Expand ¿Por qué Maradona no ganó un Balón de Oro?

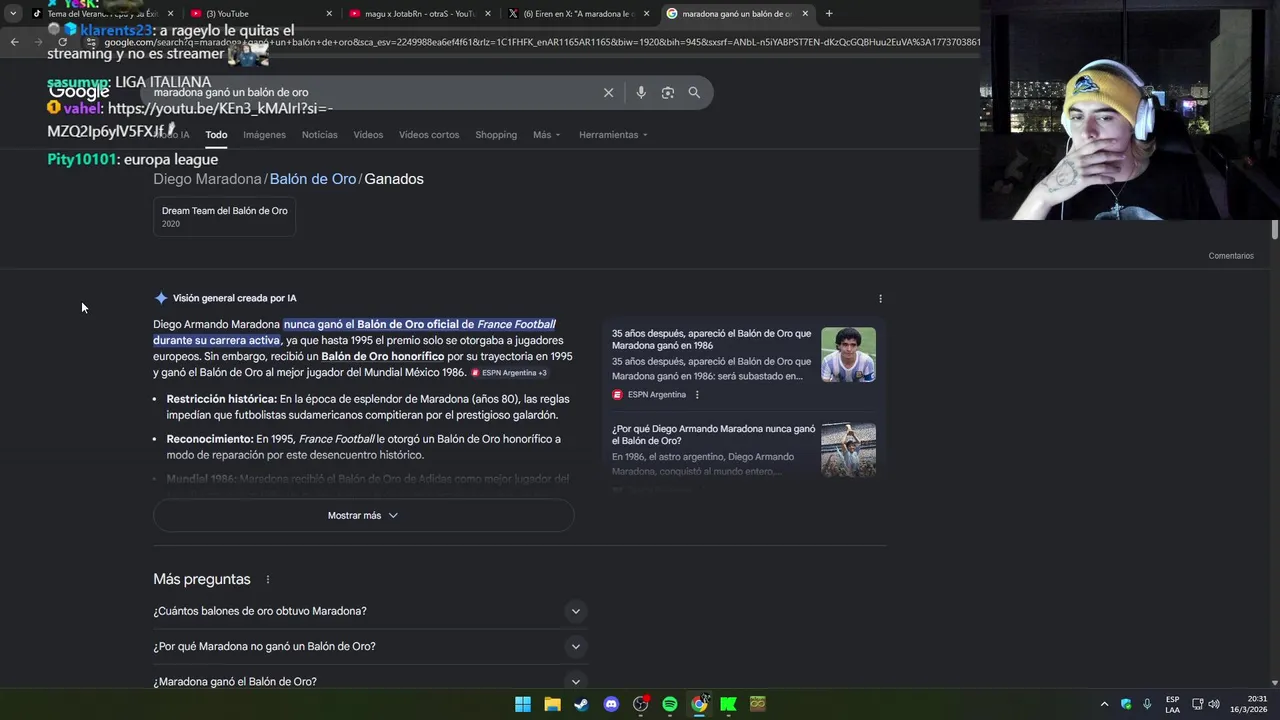coord(370,646)
